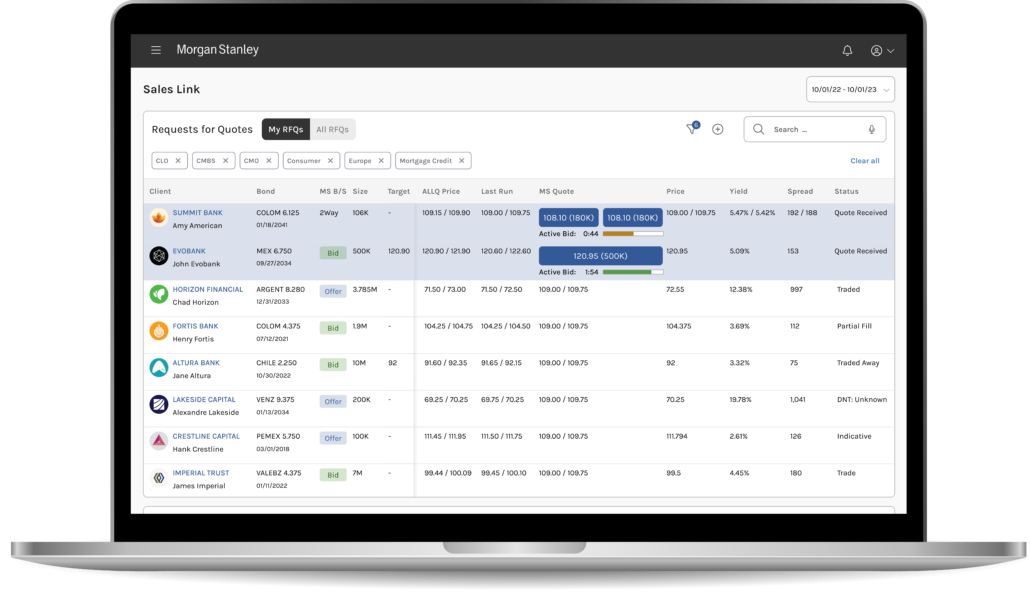
Task: Click the Clear all link
Action: (x=864, y=160)
